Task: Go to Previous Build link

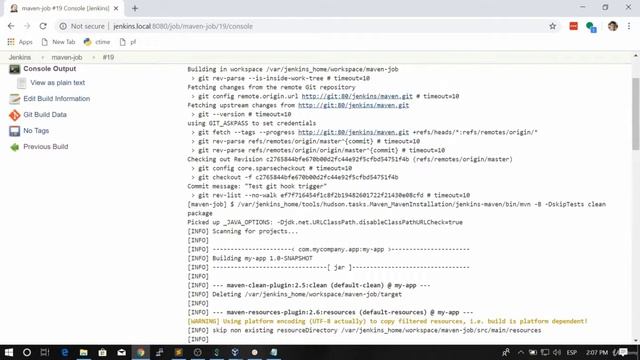Action: [46, 147]
